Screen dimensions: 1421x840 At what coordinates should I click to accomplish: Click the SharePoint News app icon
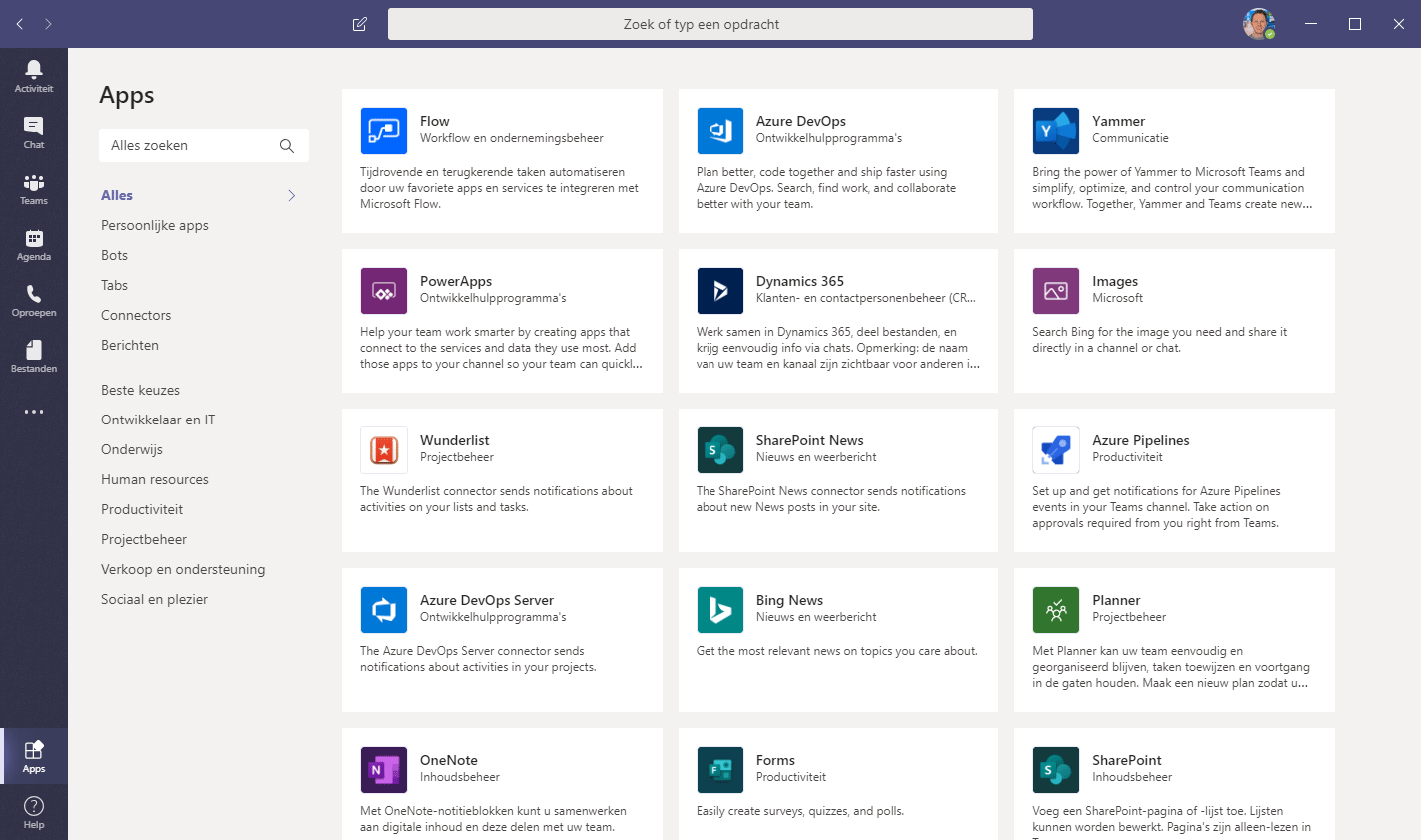[720, 450]
